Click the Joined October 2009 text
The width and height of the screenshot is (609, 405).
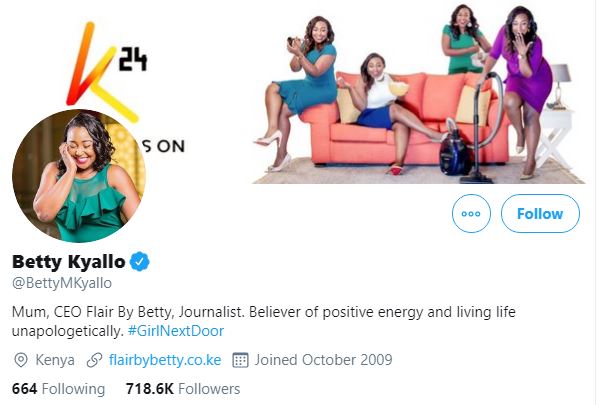[x=323, y=359]
